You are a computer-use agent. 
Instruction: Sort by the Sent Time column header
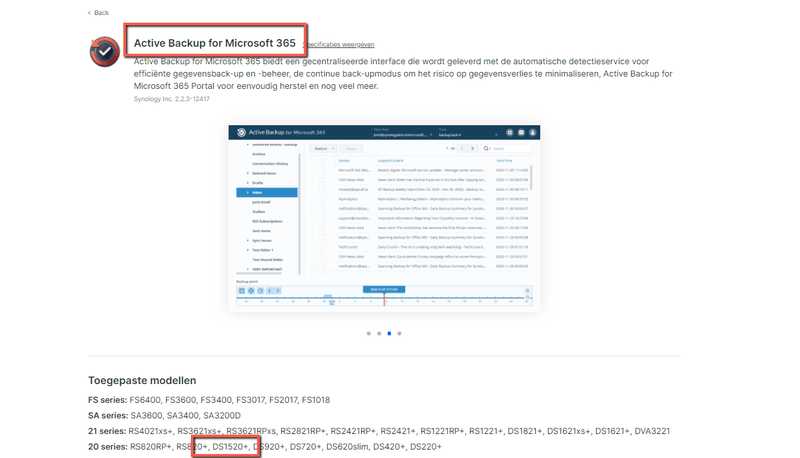tap(504, 161)
